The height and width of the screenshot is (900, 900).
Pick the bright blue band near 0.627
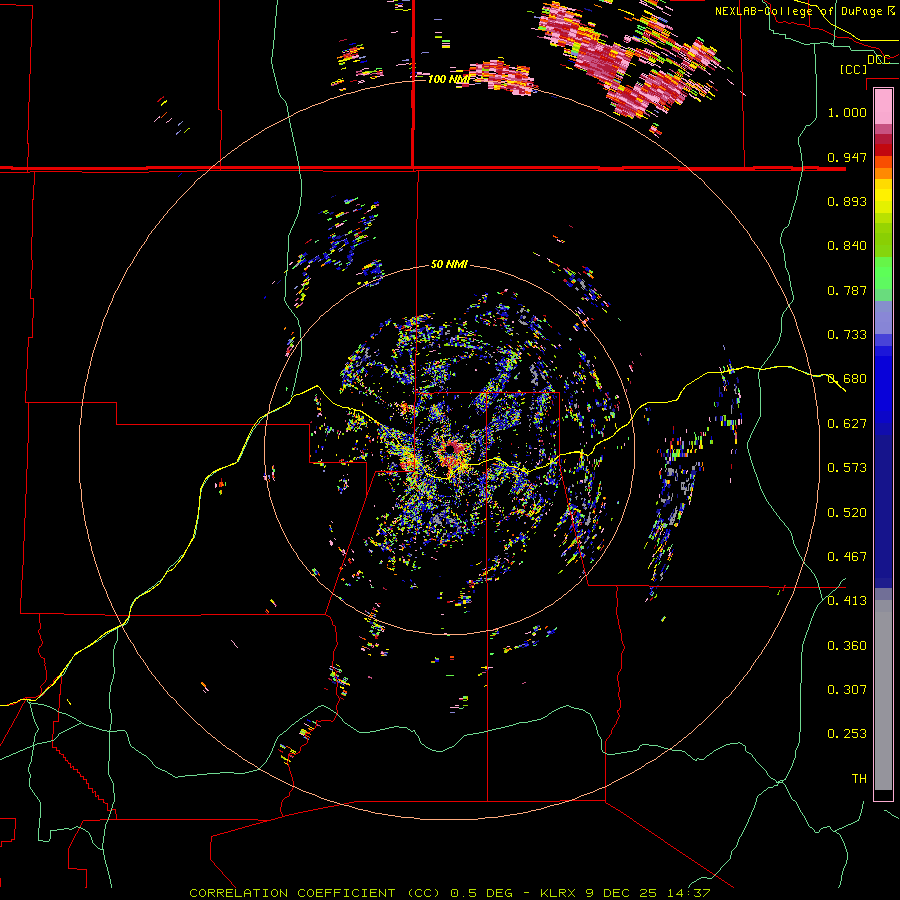(883, 390)
